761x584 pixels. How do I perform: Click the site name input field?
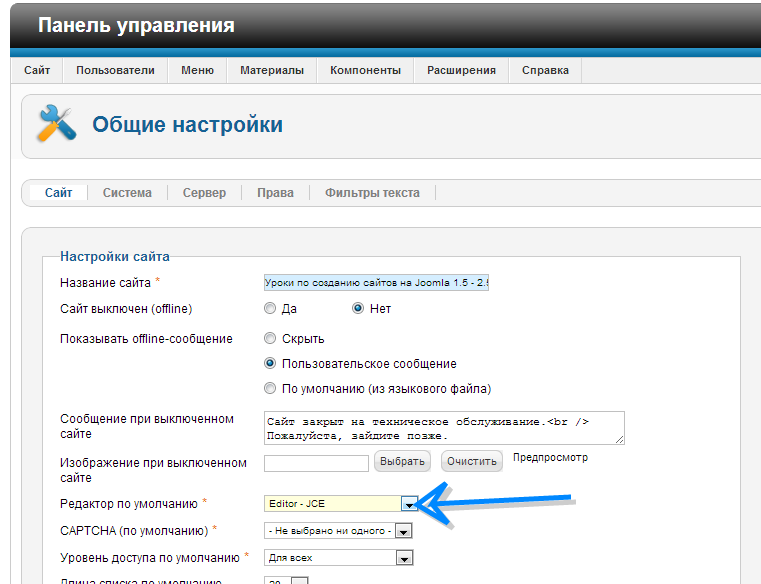pyautogui.click(x=376, y=283)
